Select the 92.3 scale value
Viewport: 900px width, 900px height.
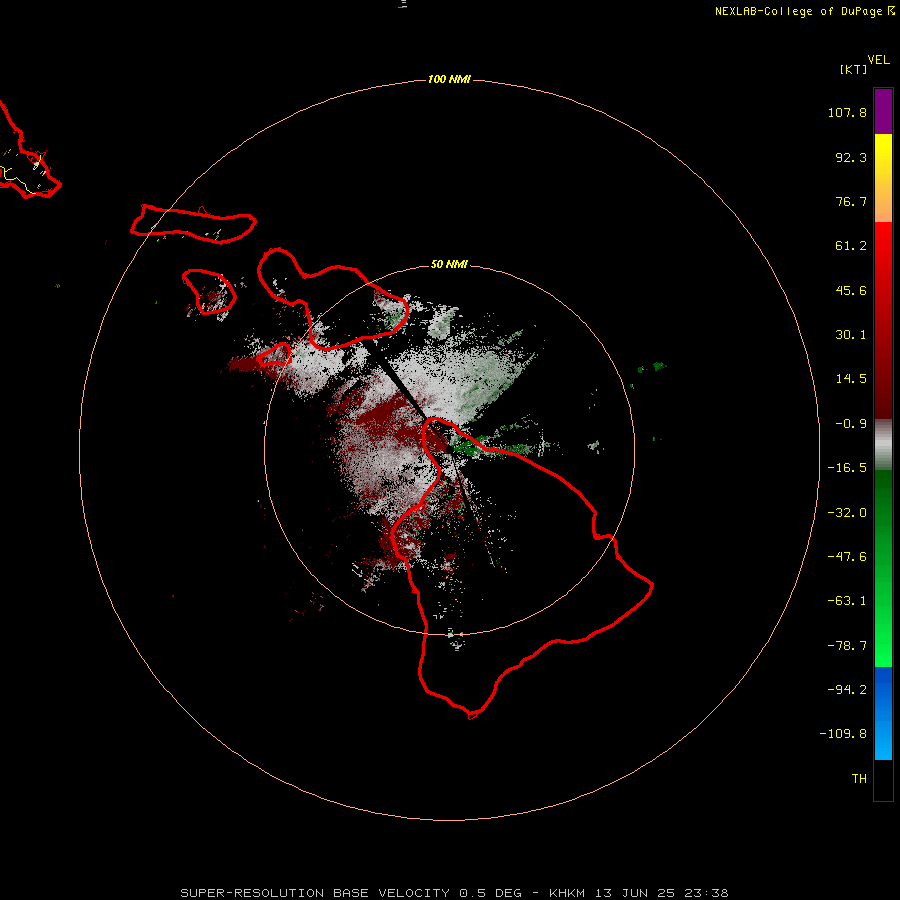point(851,157)
